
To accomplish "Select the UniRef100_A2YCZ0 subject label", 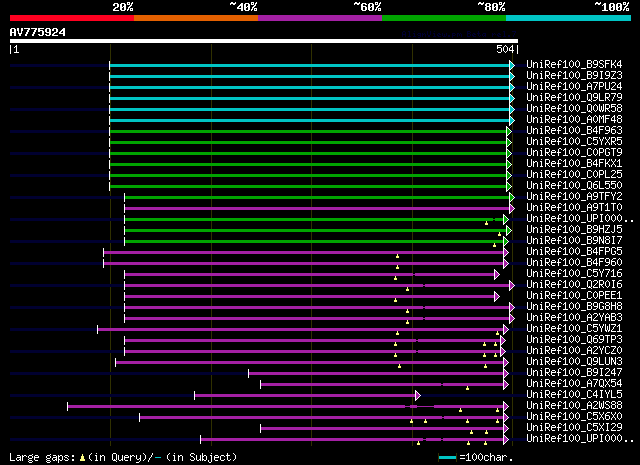I will pyautogui.click(x=574, y=351).
